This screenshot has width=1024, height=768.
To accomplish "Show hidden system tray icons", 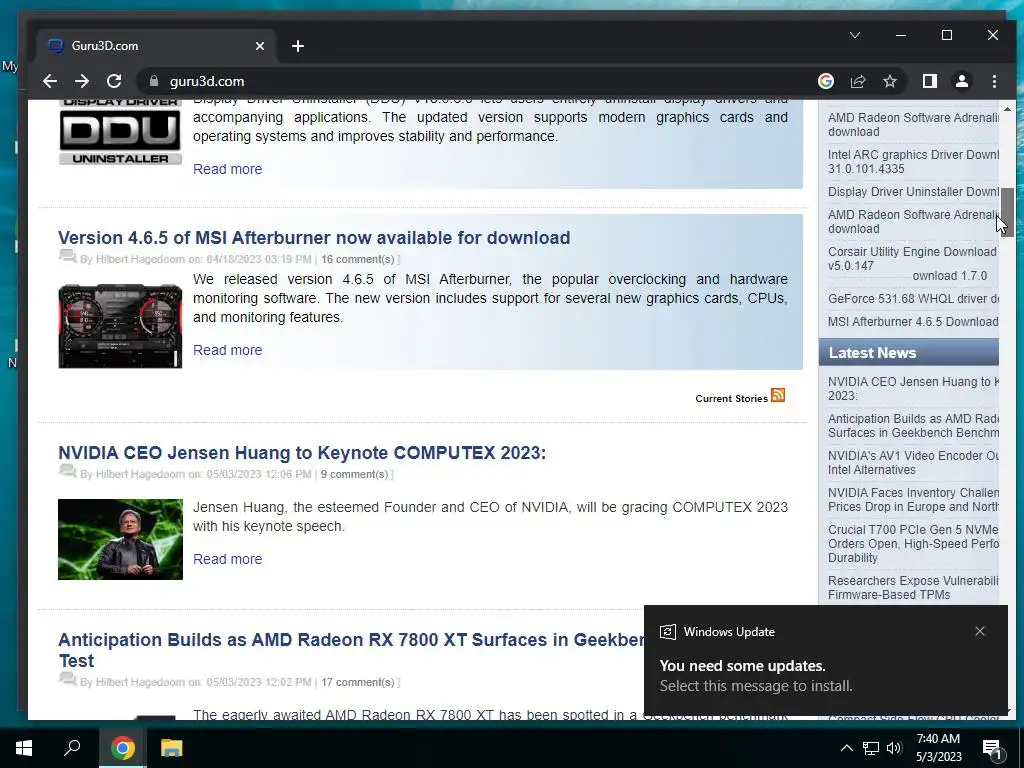I will tap(846, 748).
